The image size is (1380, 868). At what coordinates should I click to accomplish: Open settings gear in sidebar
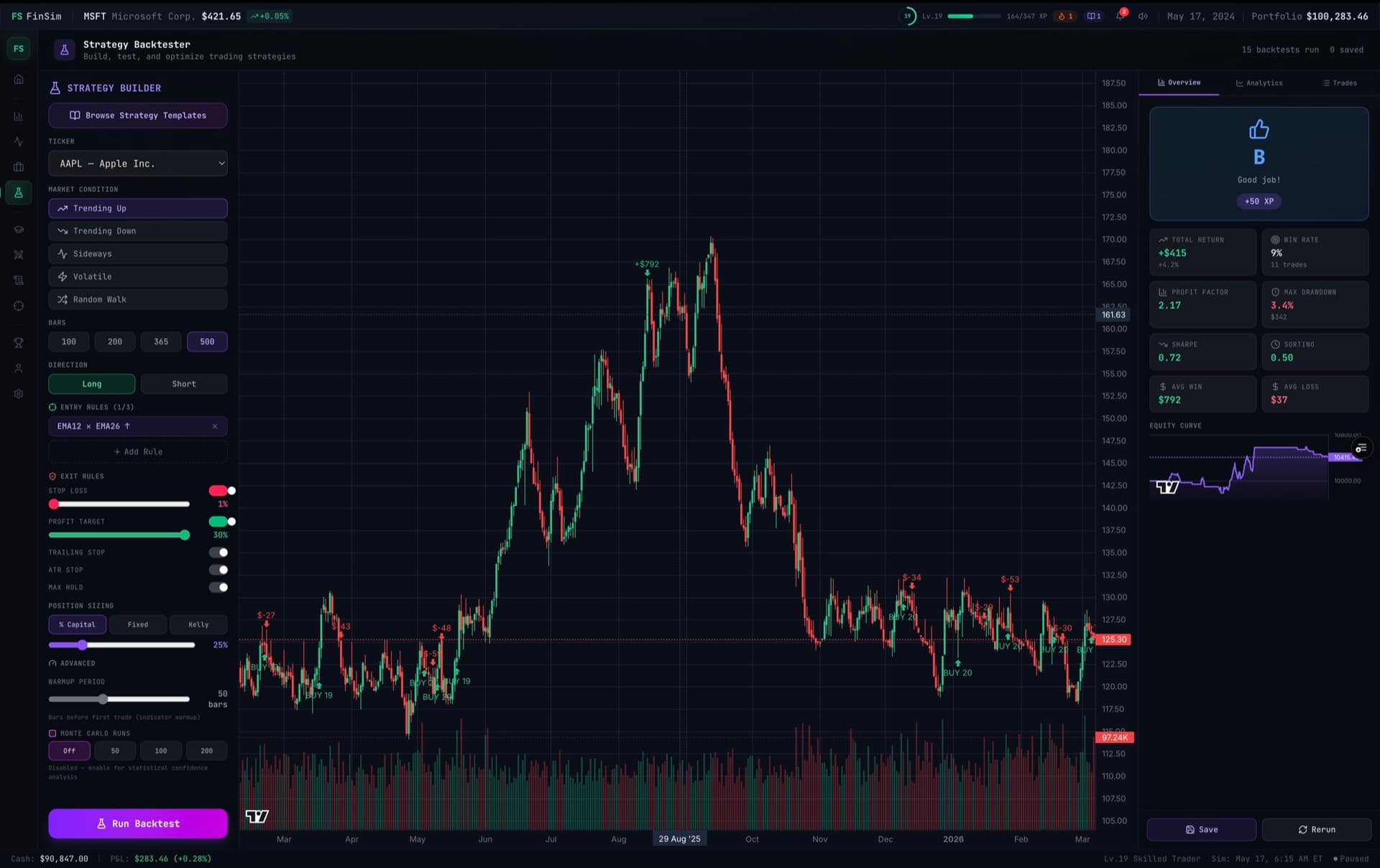tap(19, 393)
